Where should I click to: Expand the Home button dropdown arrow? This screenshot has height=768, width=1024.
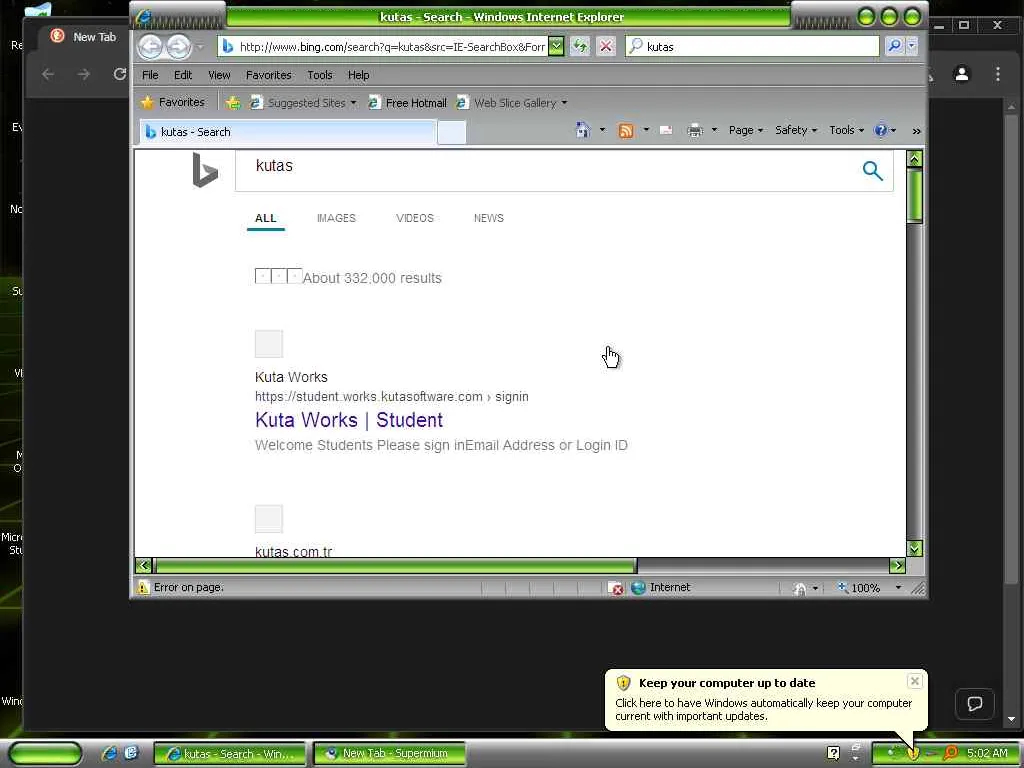pos(602,130)
